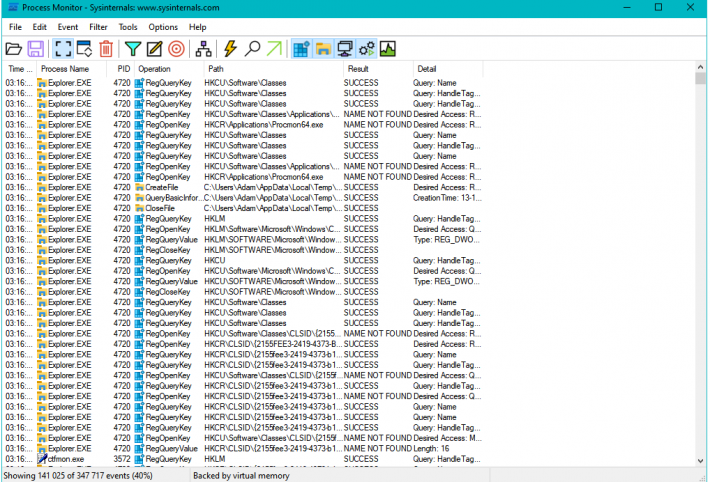Click the Detail column header

pyautogui.click(x=448, y=69)
